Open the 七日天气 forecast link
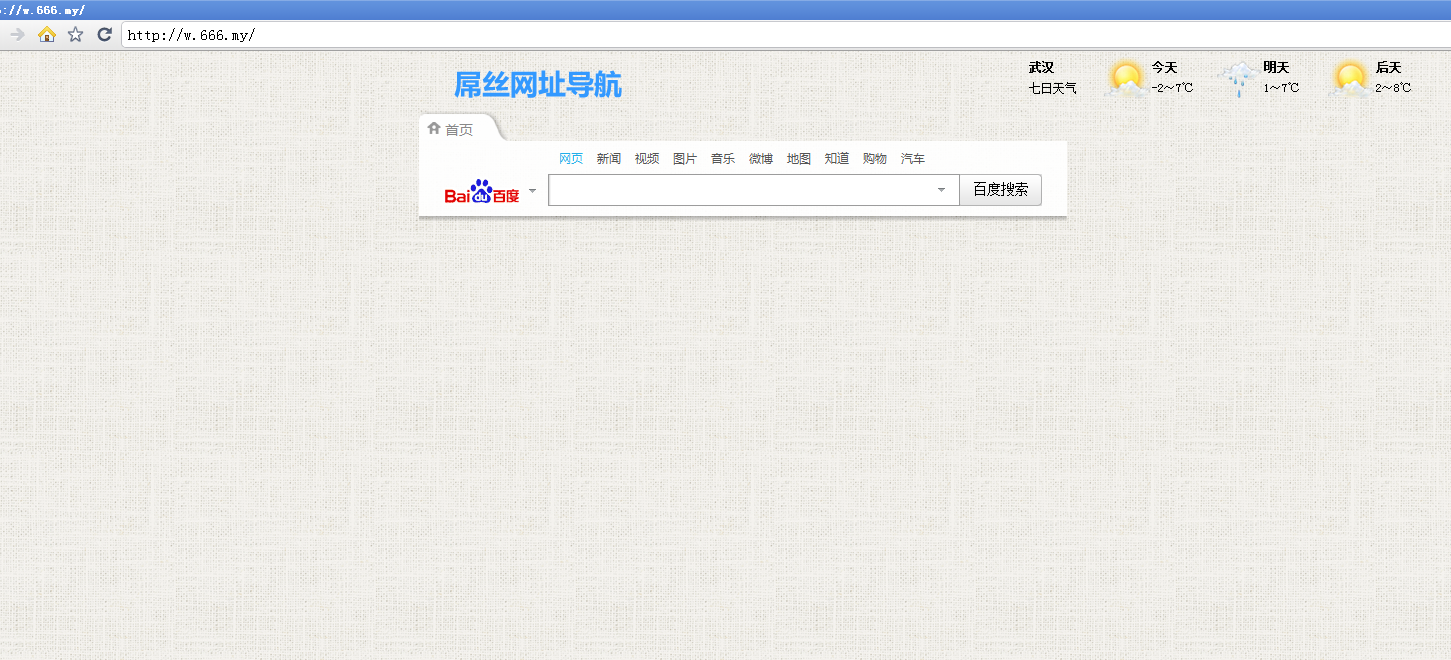The height and width of the screenshot is (660, 1451). [x=1052, y=88]
